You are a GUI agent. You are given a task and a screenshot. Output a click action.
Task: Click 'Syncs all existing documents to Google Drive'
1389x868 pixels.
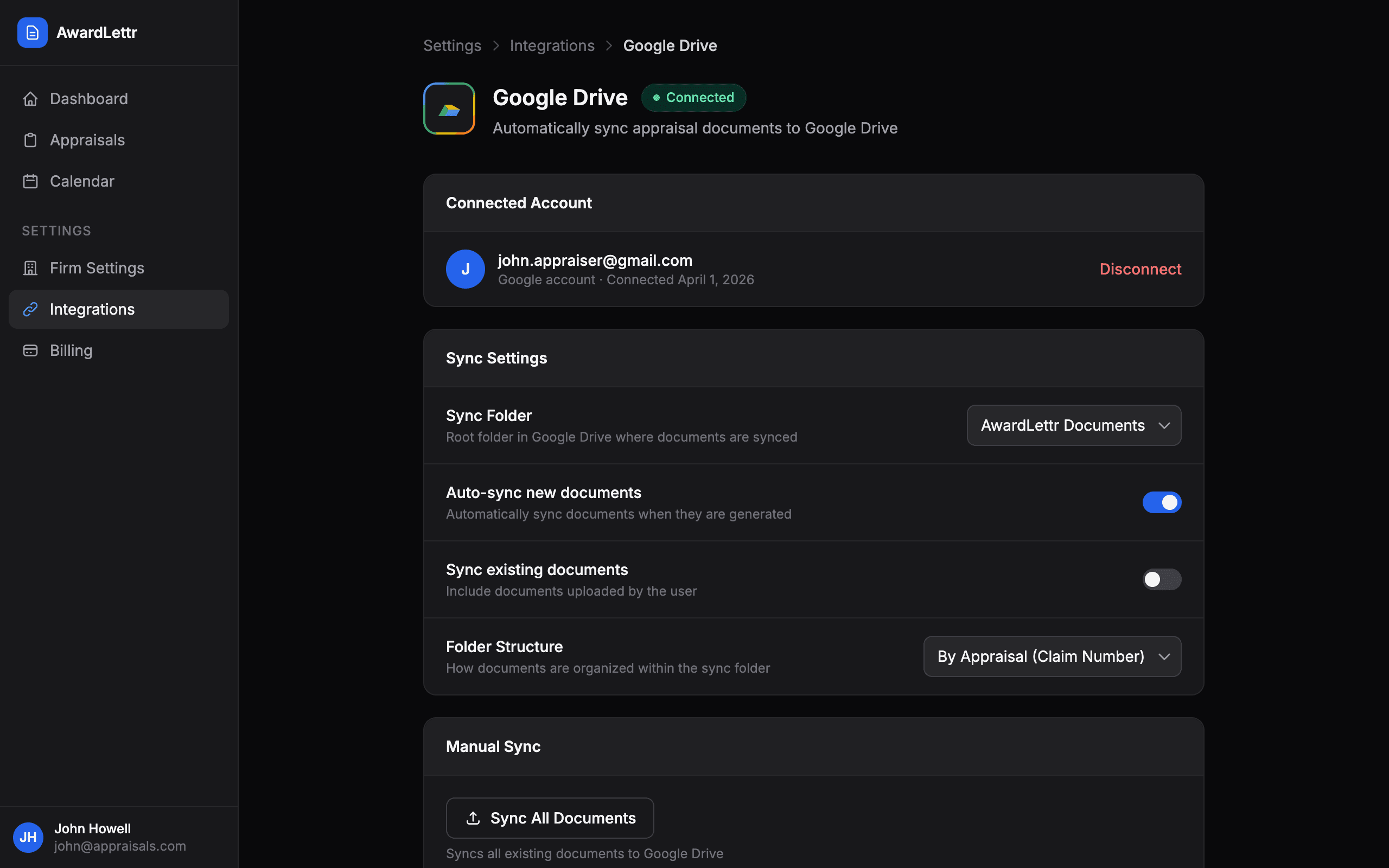[584, 854]
